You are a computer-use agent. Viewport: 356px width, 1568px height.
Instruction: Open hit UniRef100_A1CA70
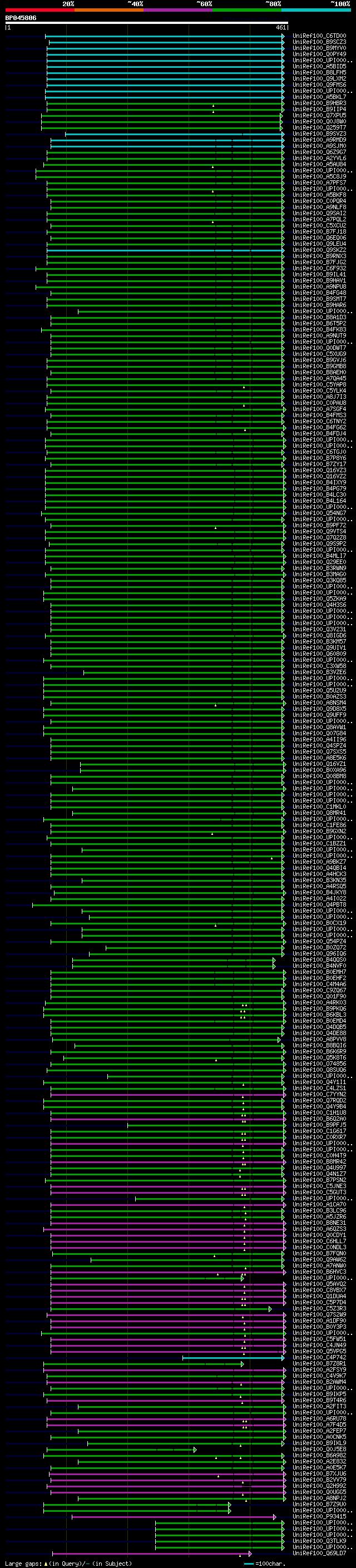pos(319,1205)
